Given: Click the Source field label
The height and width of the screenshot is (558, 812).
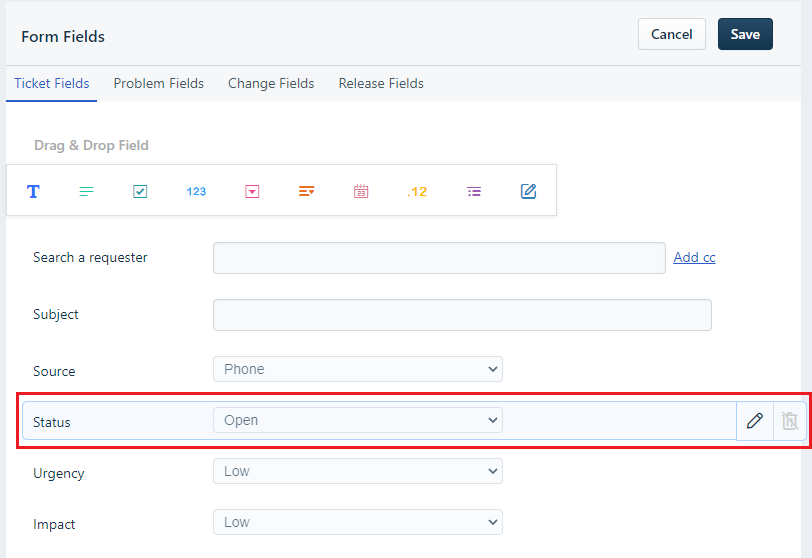Looking at the screenshot, I should point(54,371).
